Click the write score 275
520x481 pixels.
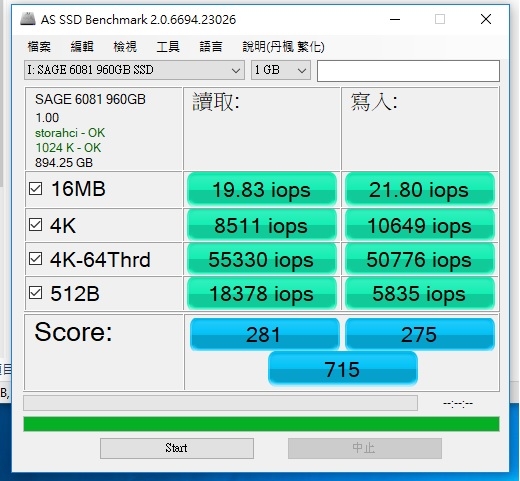pyautogui.click(x=420, y=334)
